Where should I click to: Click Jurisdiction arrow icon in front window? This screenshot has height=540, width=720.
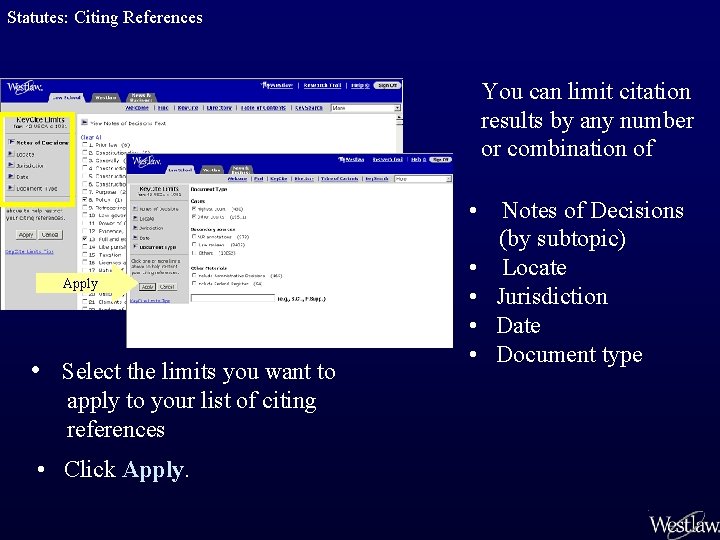tap(135, 227)
